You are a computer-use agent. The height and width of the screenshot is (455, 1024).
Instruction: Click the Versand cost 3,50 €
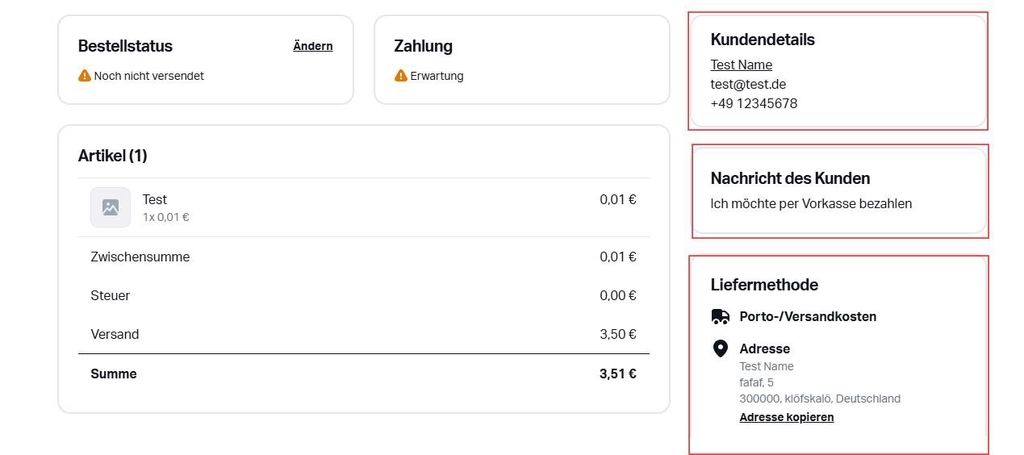[x=617, y=334]
